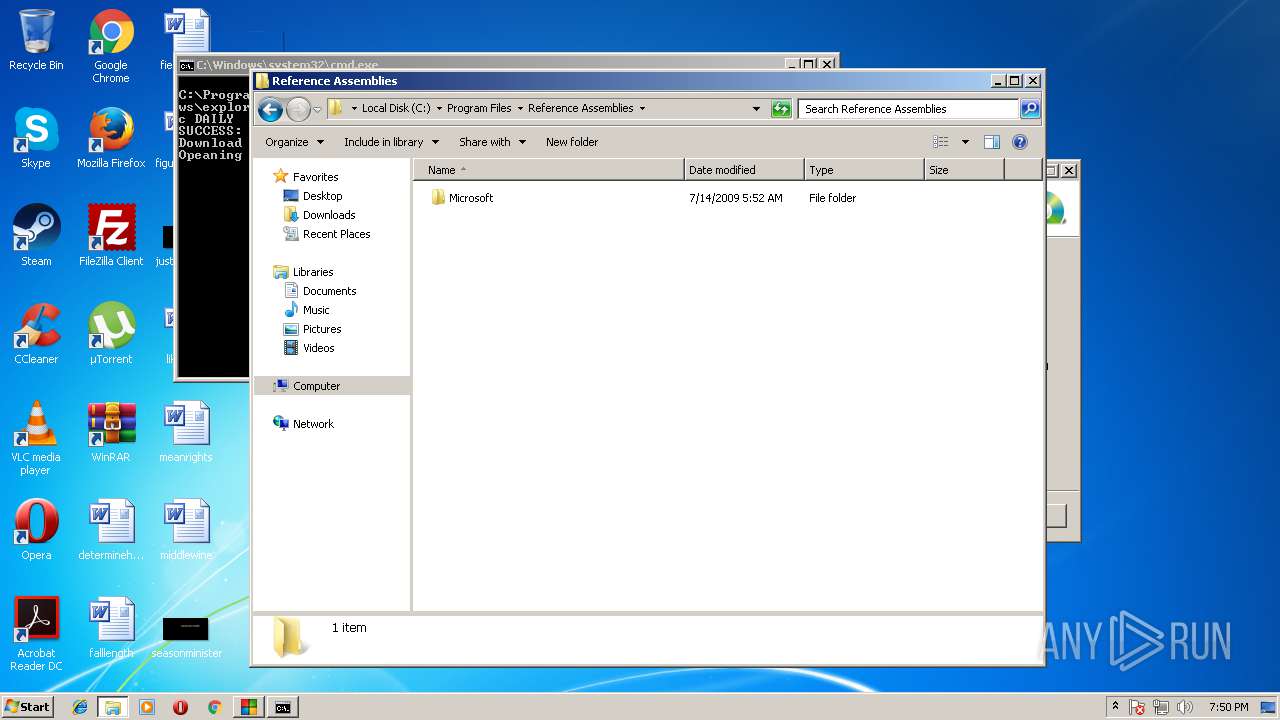Open Explorer help question mark icon
The width and height of the screenshot is (1280, 720).
point(1020,142)
